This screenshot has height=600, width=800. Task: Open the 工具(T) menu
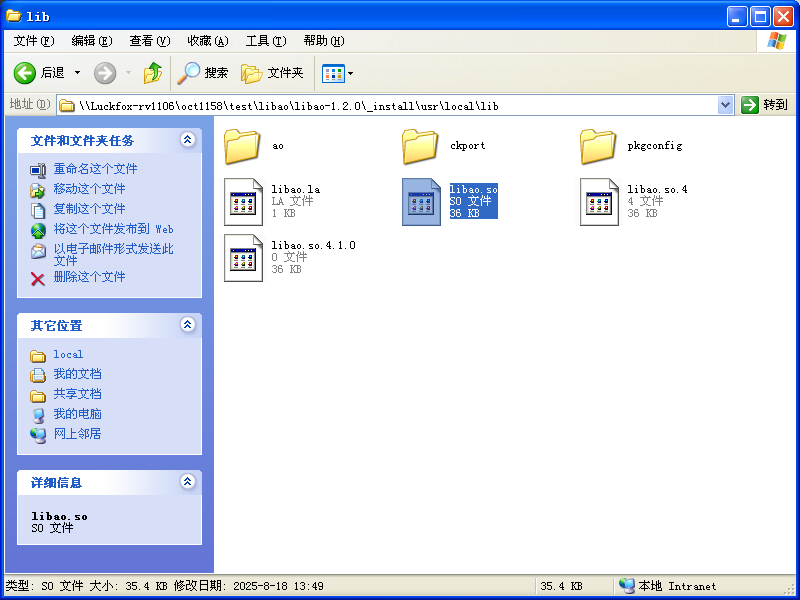click(266, 41)
